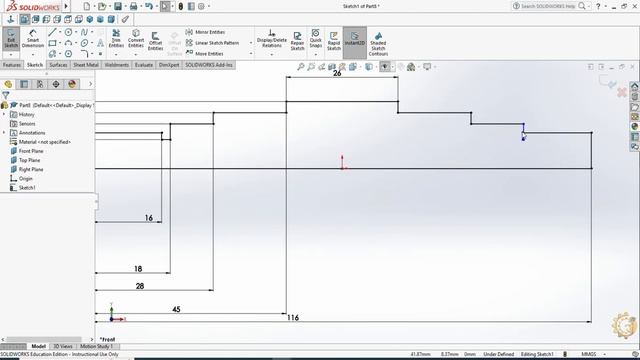640x360 pixels.
Task: Click the Exit Sketch button
Action: point(11,39)
